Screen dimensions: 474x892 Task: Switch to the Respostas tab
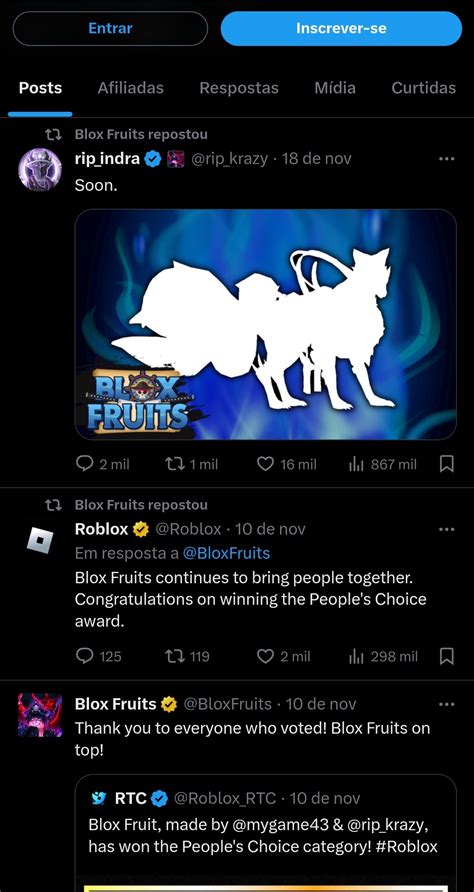[x=239, y=88]
